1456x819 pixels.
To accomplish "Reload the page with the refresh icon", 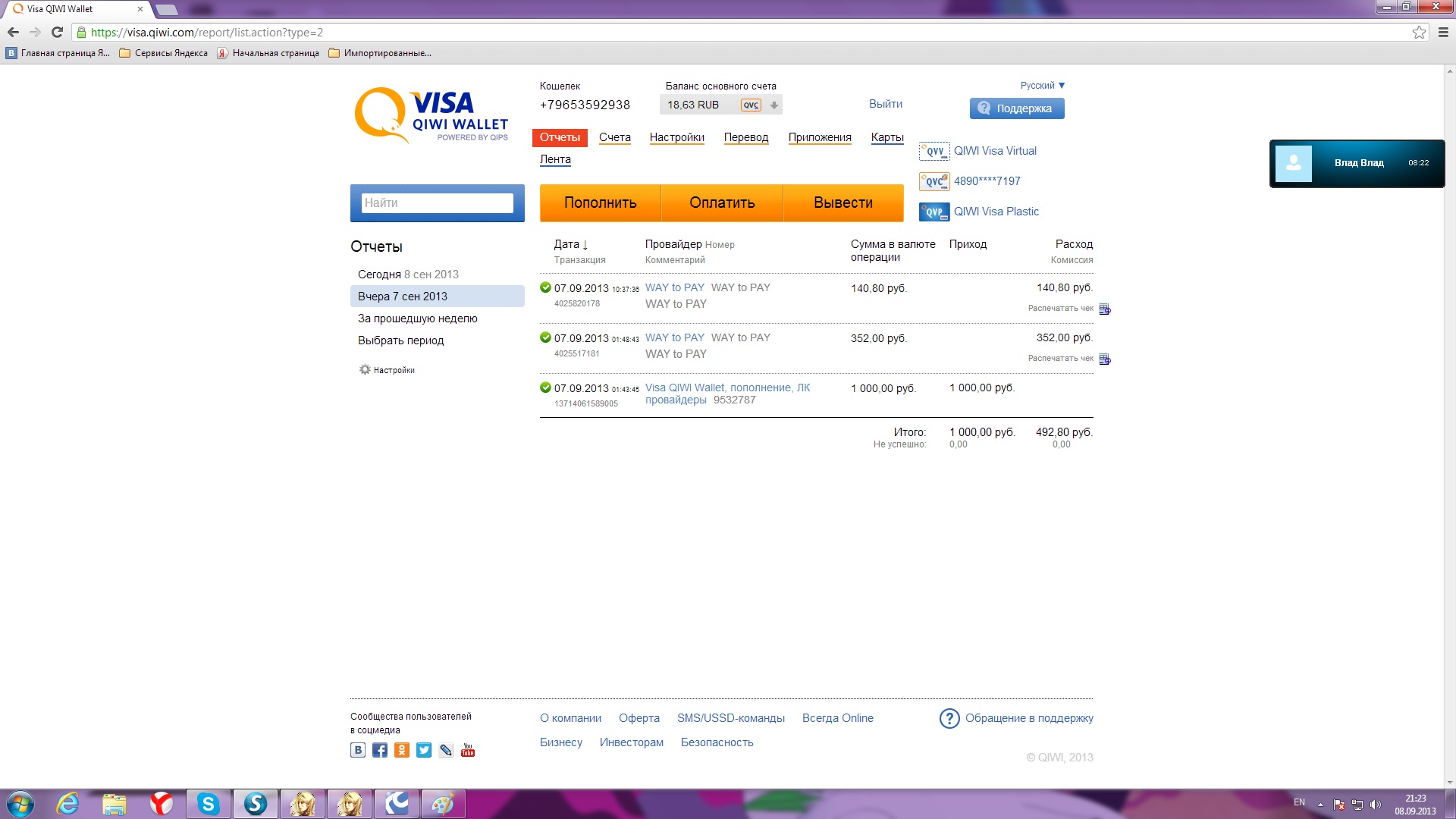I will tap(57, 32).
